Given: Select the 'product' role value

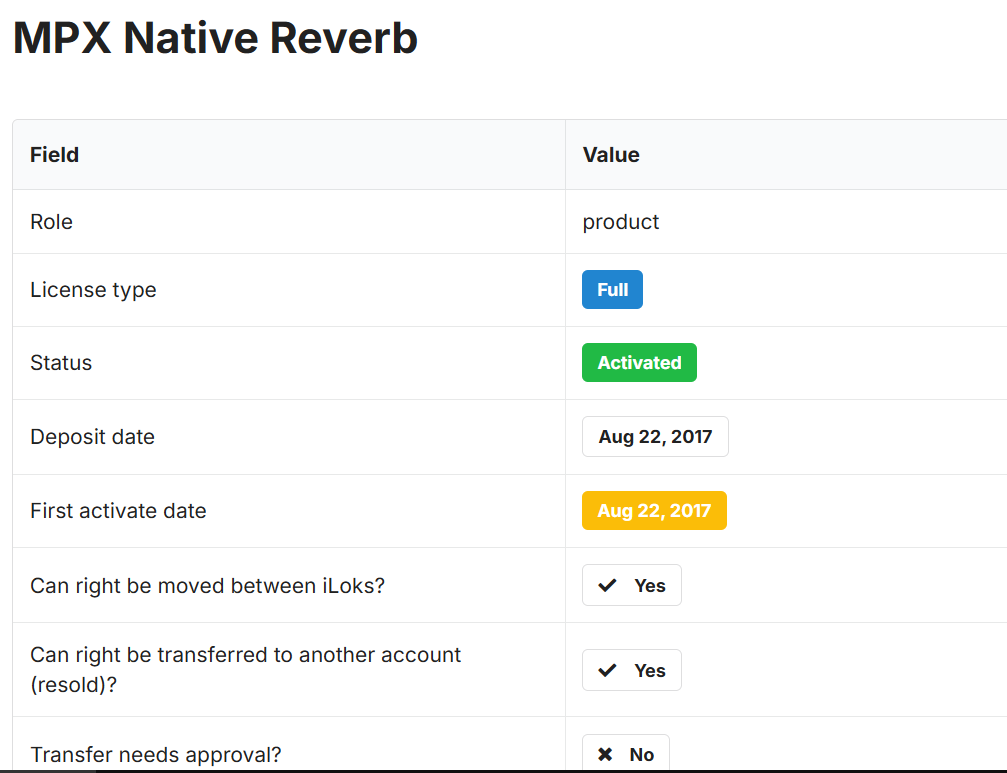Looking at the screenshot, I should [x=620, y=222].
